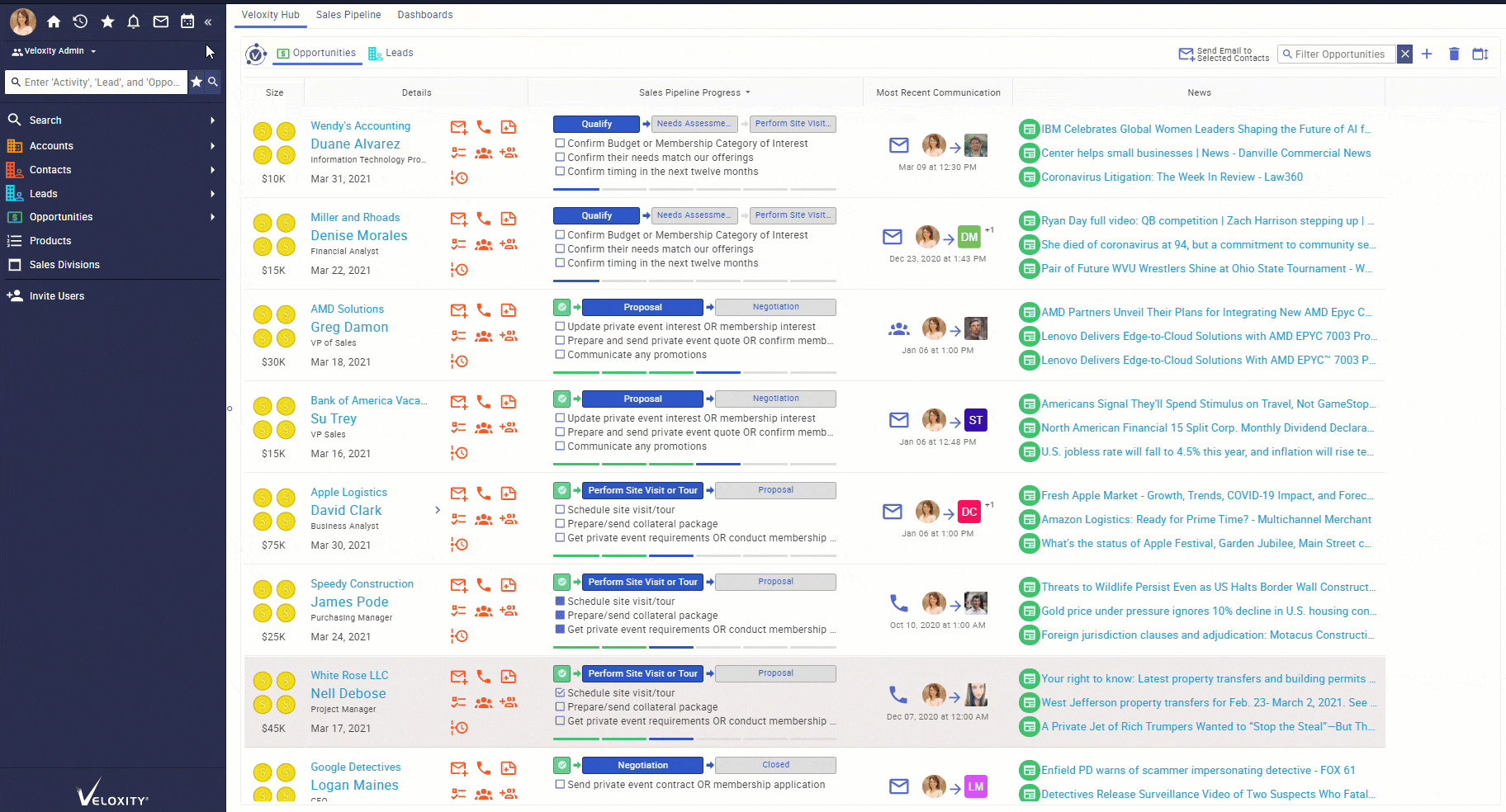The image size is (1506, 812).
Task: Check Communicate any promotions for Bank of America
Action: [560, 446]
